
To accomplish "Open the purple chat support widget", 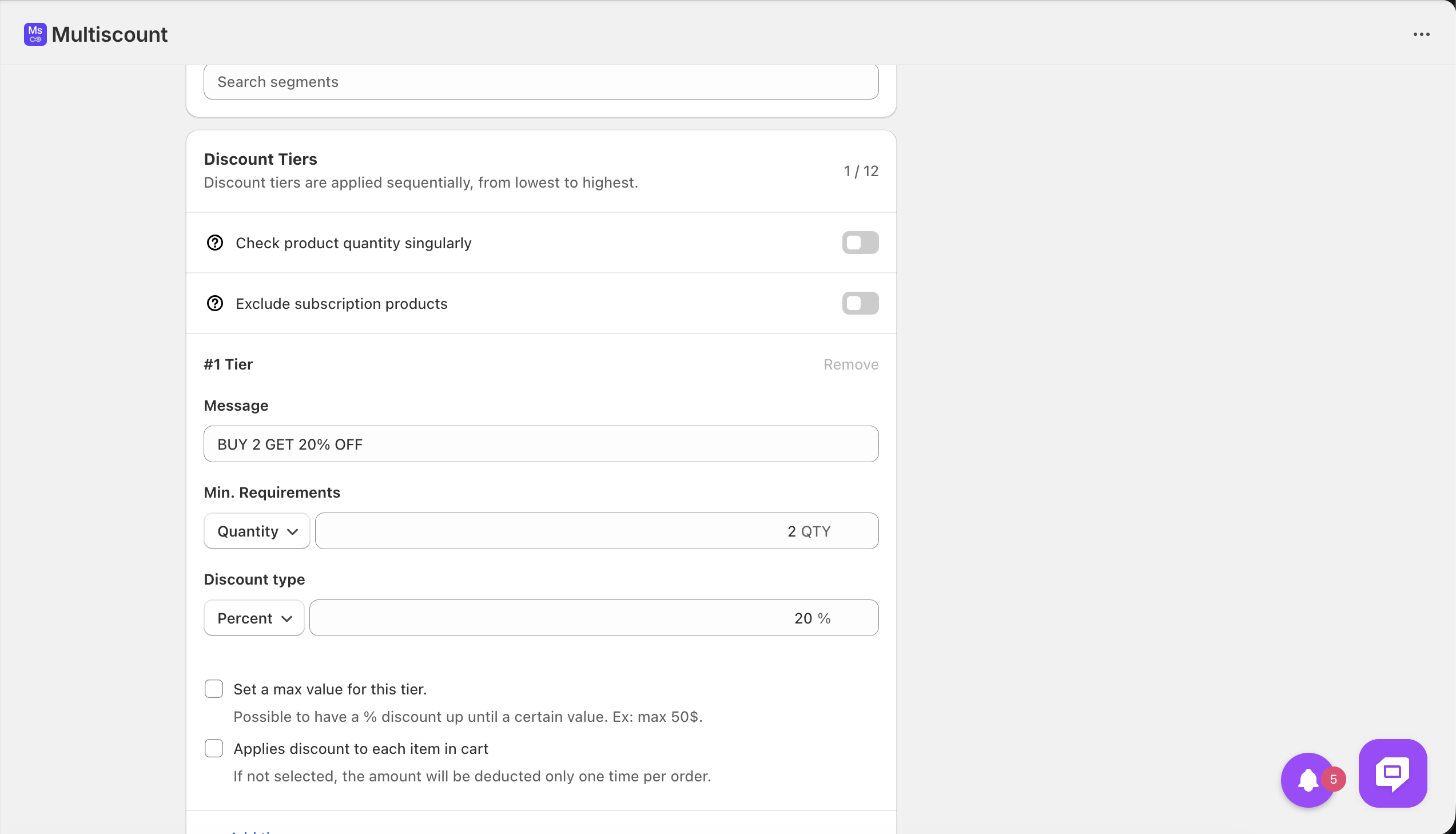I will 1393,773.
